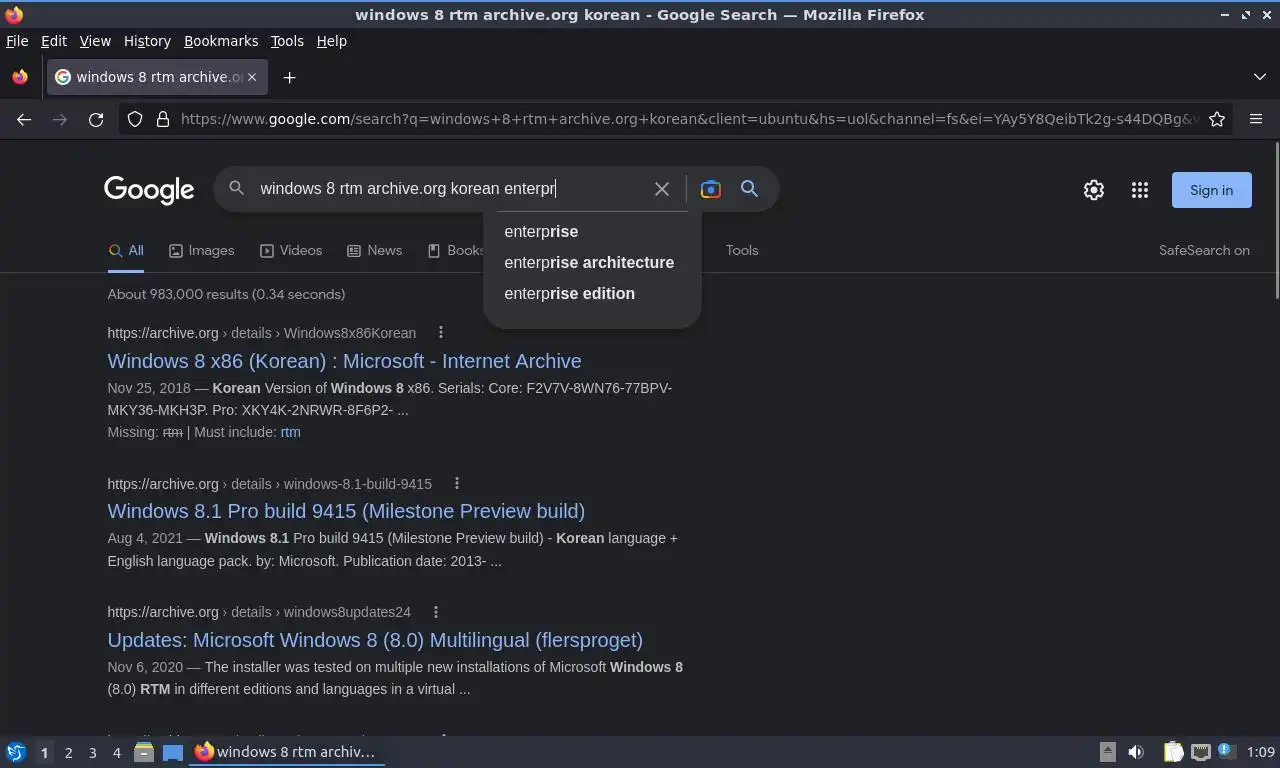Open more options for windows-8.1-build-9415 result

coord(457,483)
